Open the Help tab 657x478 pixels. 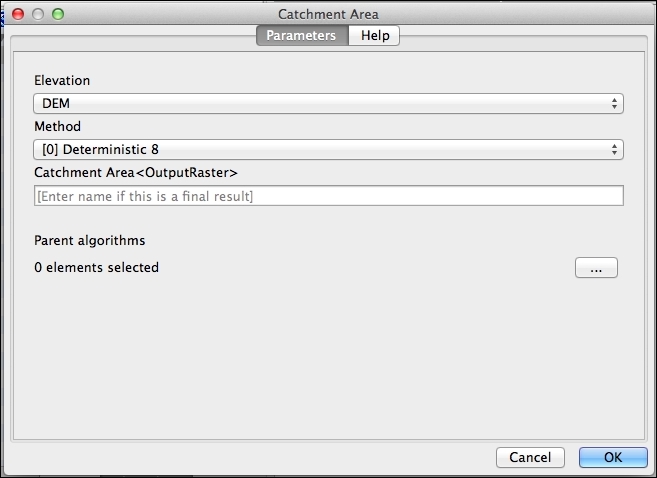pyautogui.click(x=375, y=35)
